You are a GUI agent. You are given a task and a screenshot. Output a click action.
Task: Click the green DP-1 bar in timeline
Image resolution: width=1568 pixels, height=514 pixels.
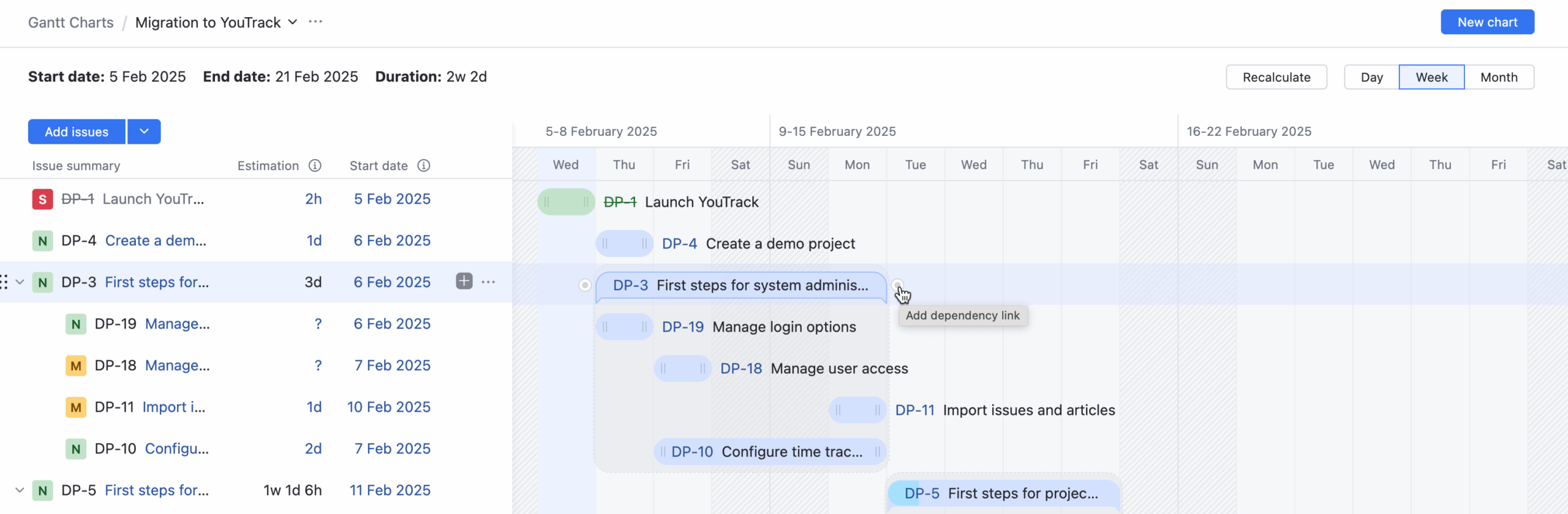tap(566, 202)
